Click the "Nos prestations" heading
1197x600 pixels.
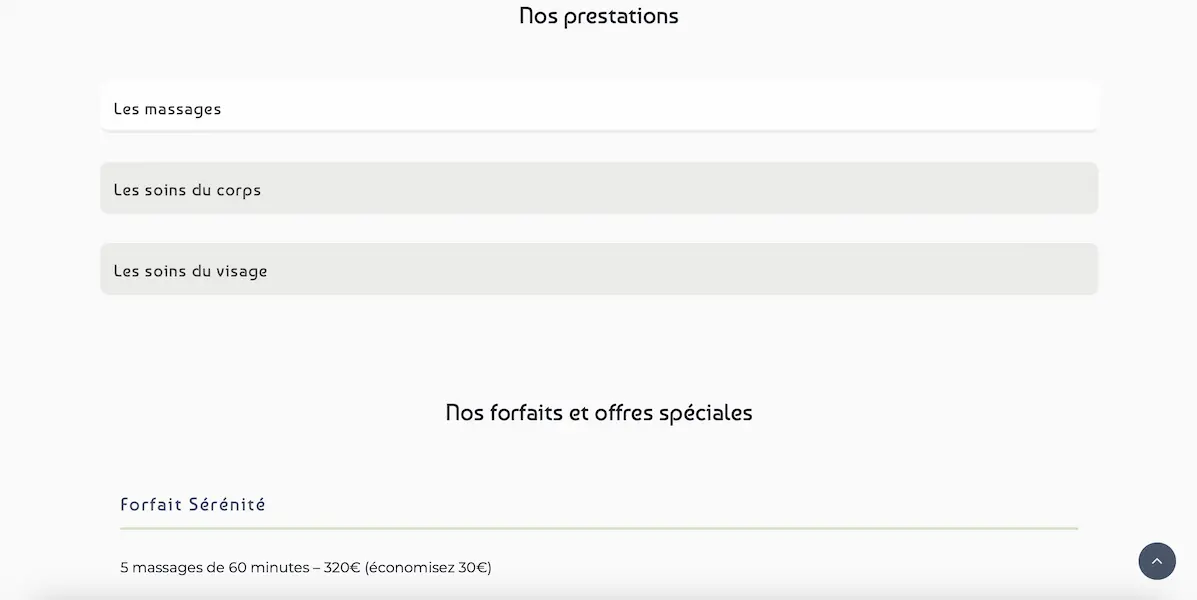tap(598, 16)
